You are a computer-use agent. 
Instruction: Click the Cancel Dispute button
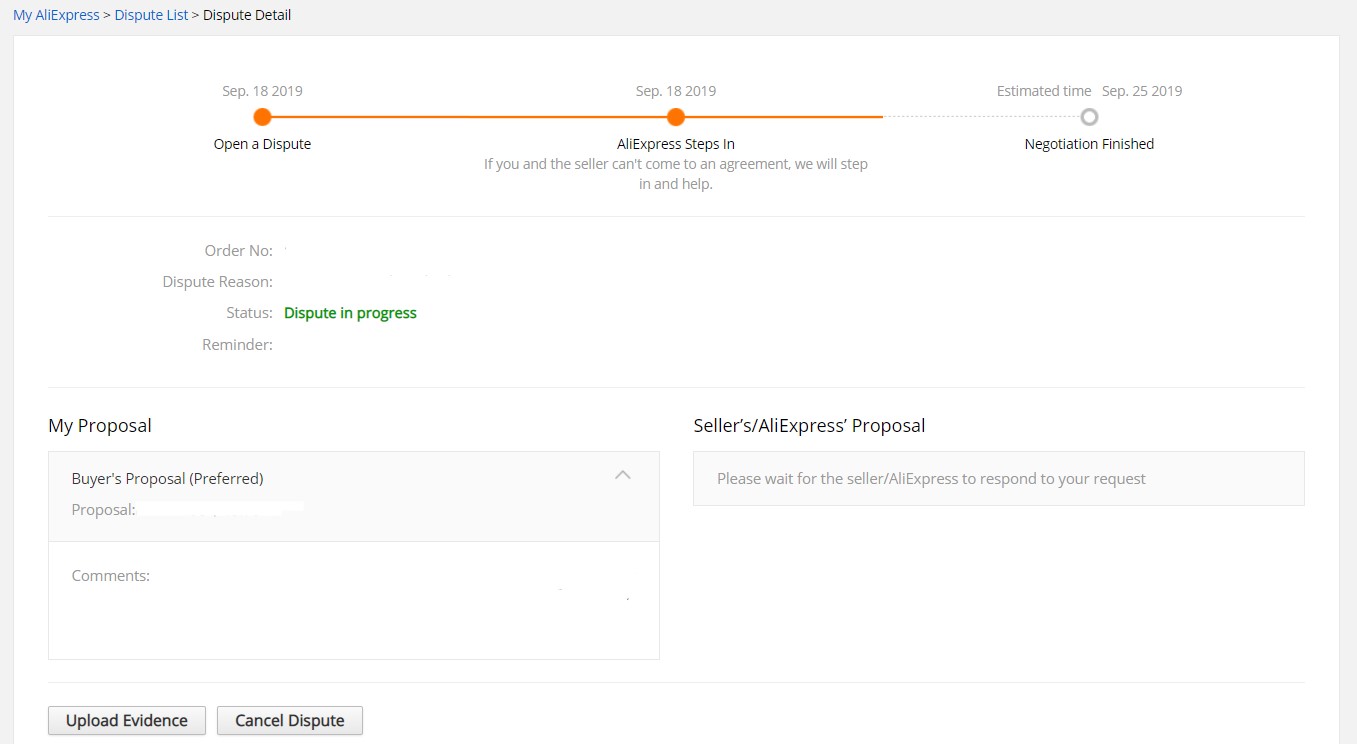tap(290, 720)
